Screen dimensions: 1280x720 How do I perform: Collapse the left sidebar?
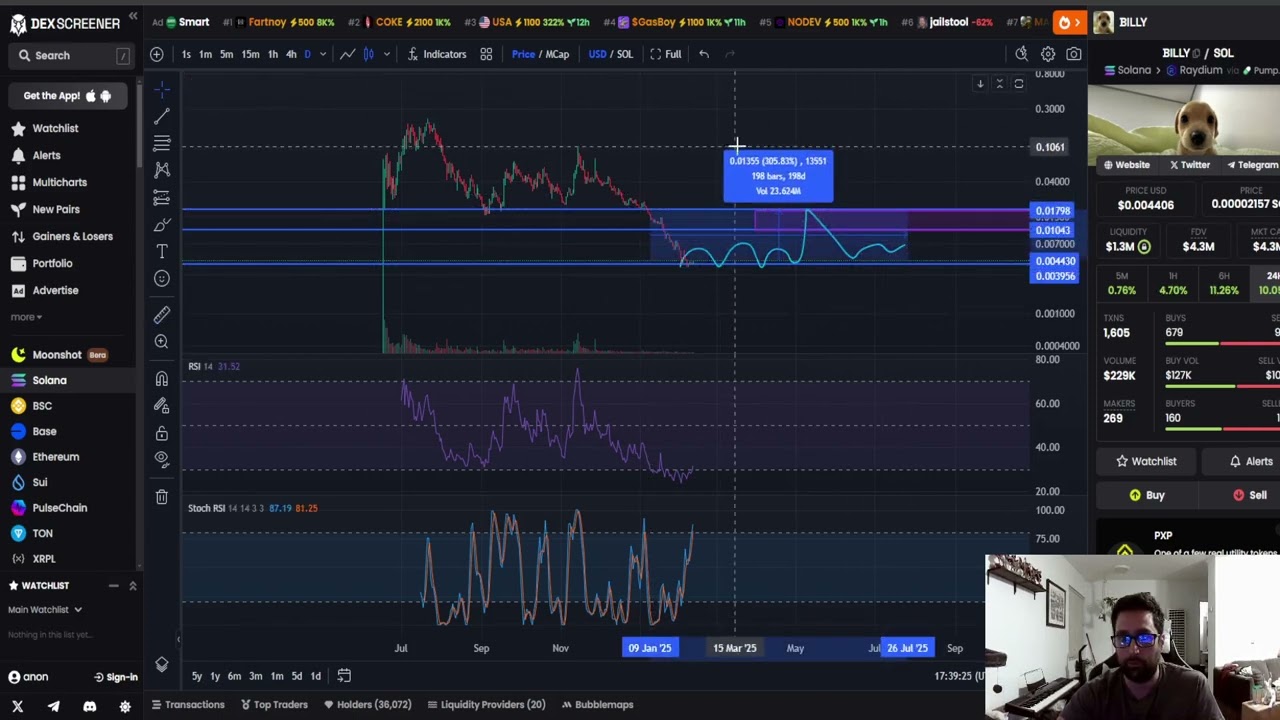pyautogui.click(x=133, y=17)
